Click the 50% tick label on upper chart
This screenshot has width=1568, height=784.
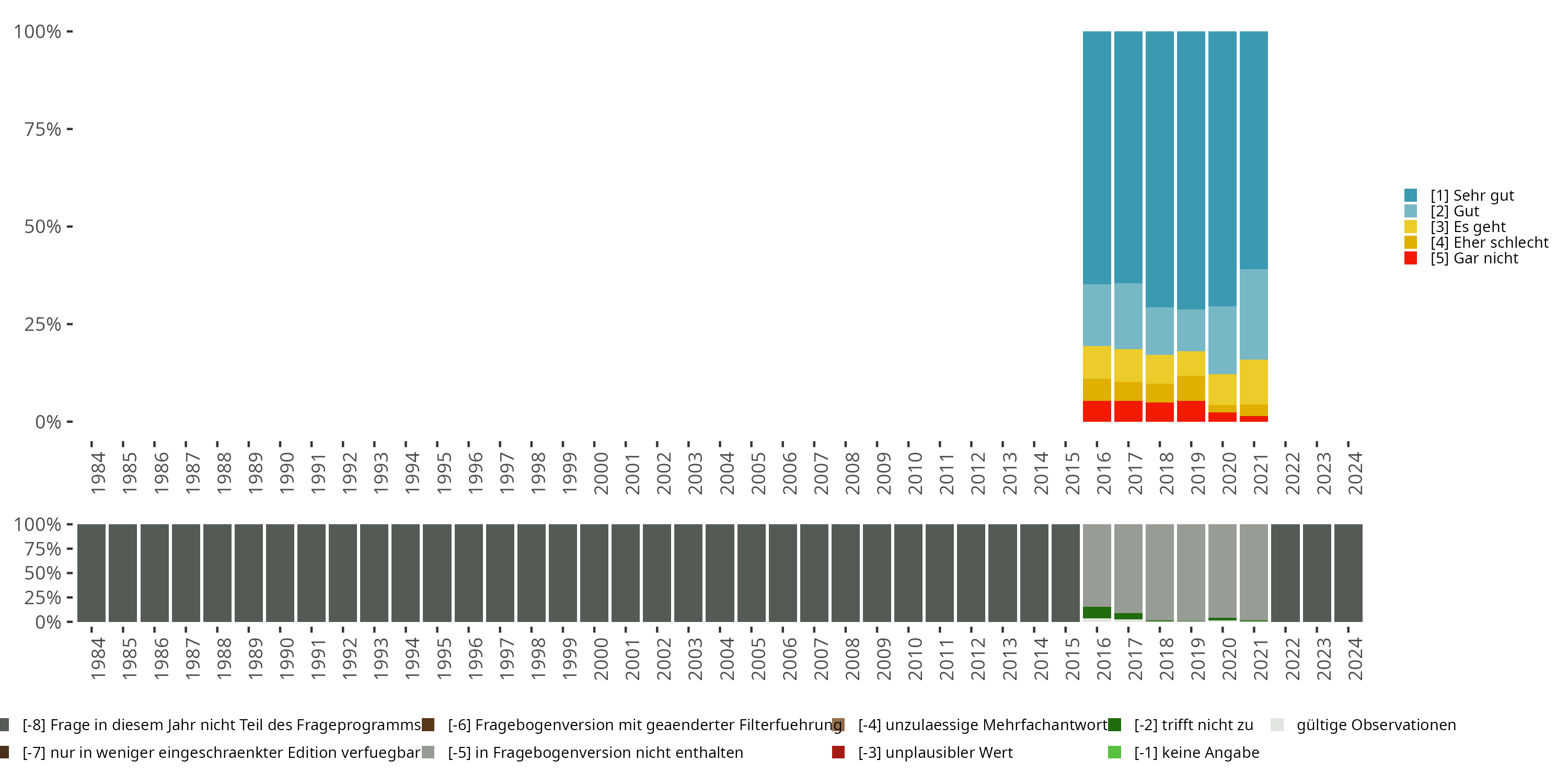[43, 227]
